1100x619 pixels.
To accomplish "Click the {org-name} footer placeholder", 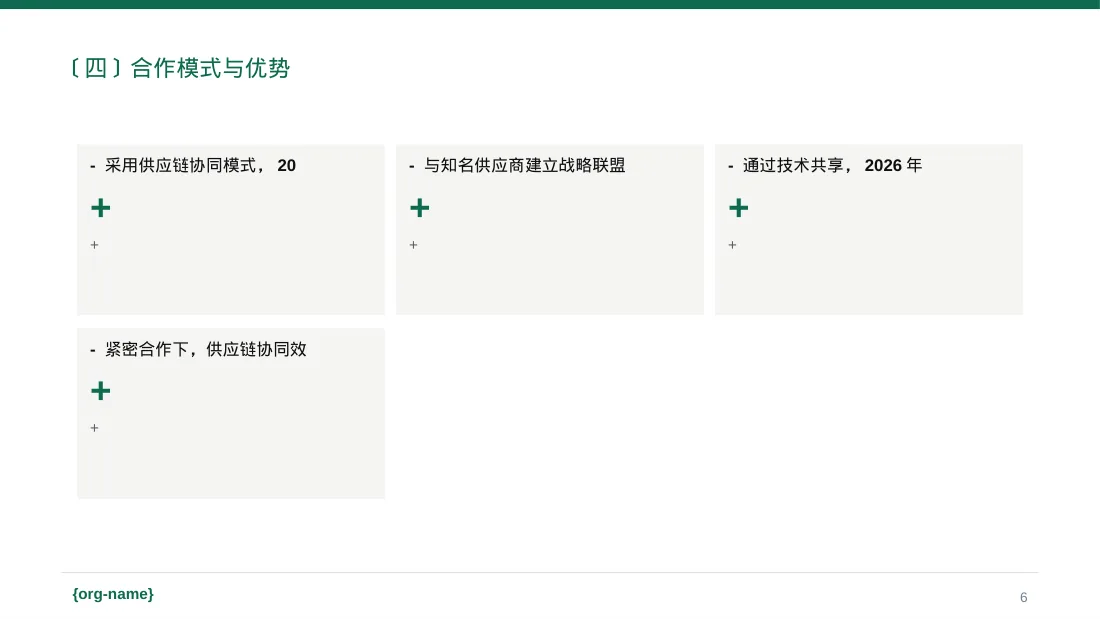I will coord(113,594).
